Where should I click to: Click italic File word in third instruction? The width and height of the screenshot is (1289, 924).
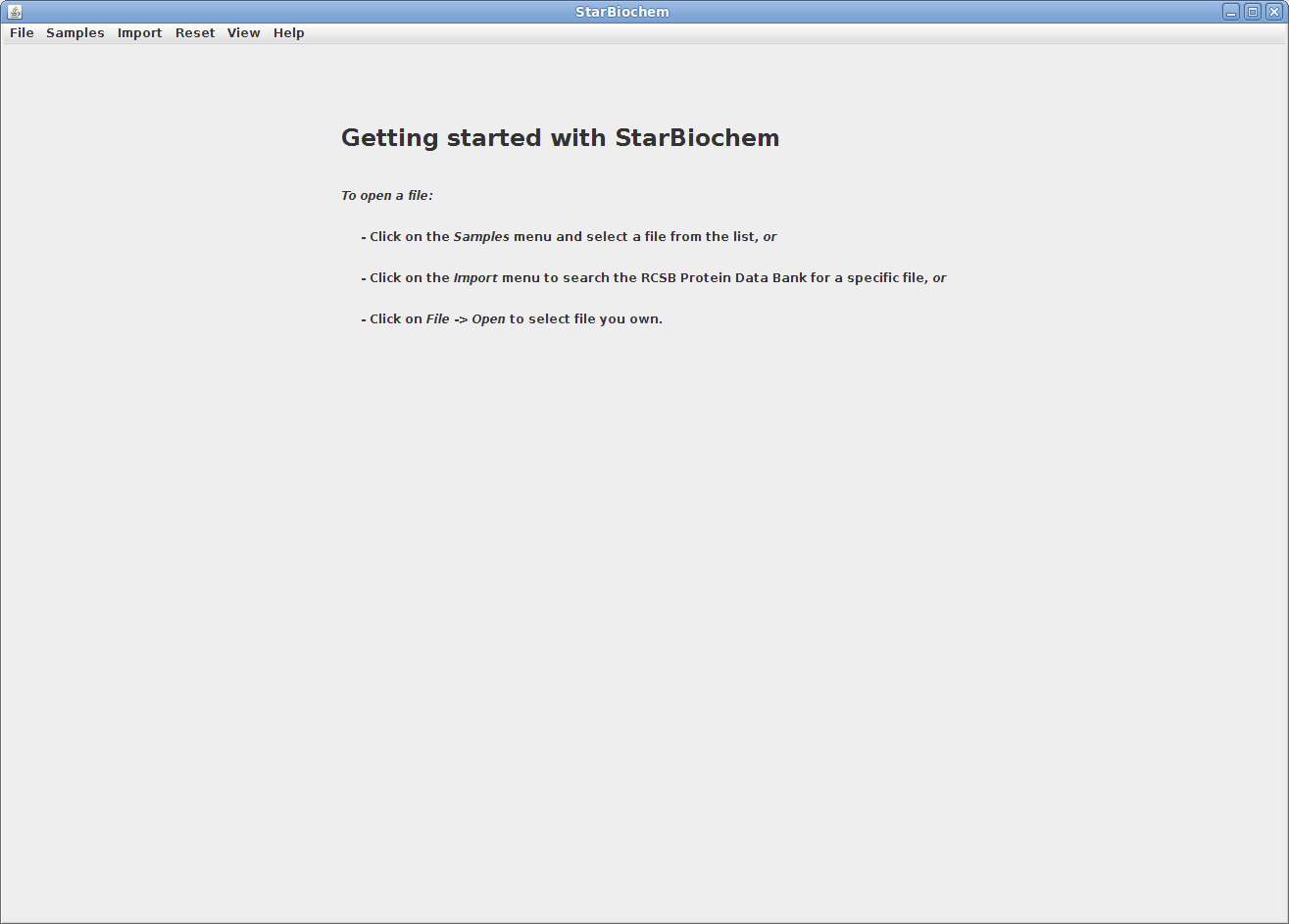438,319
